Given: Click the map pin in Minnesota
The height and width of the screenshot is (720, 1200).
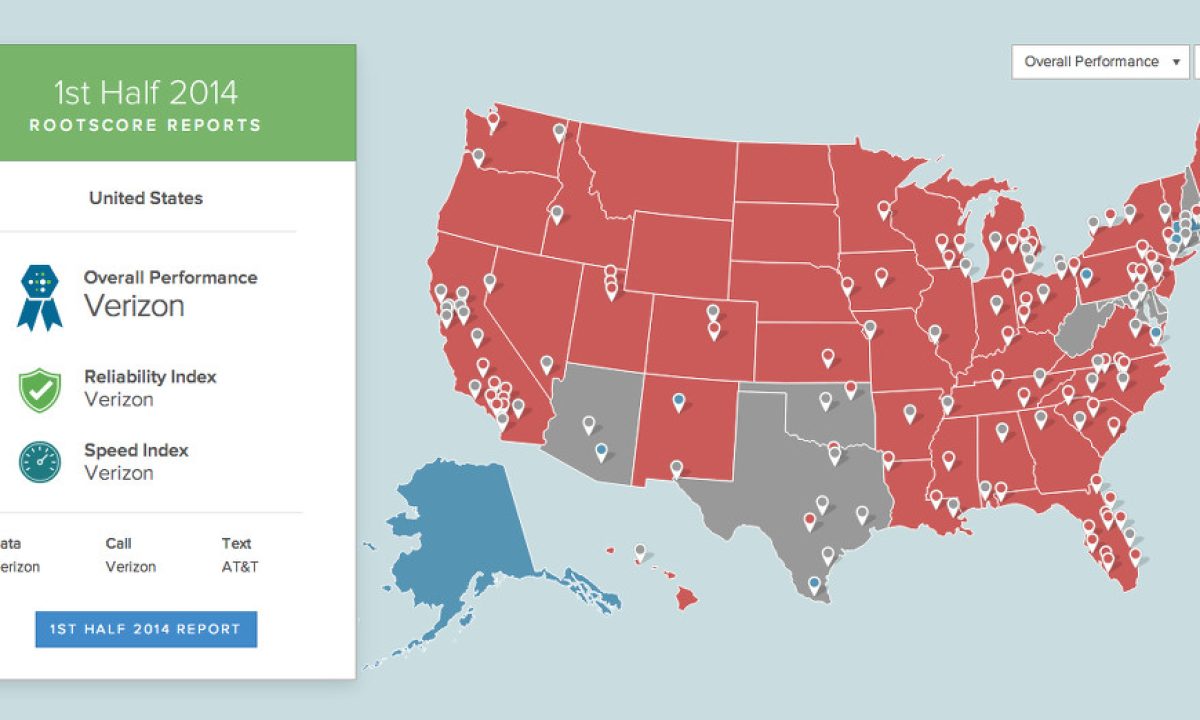Looking at the screenshot, I should pyautogui.click(x=883, y=209).
